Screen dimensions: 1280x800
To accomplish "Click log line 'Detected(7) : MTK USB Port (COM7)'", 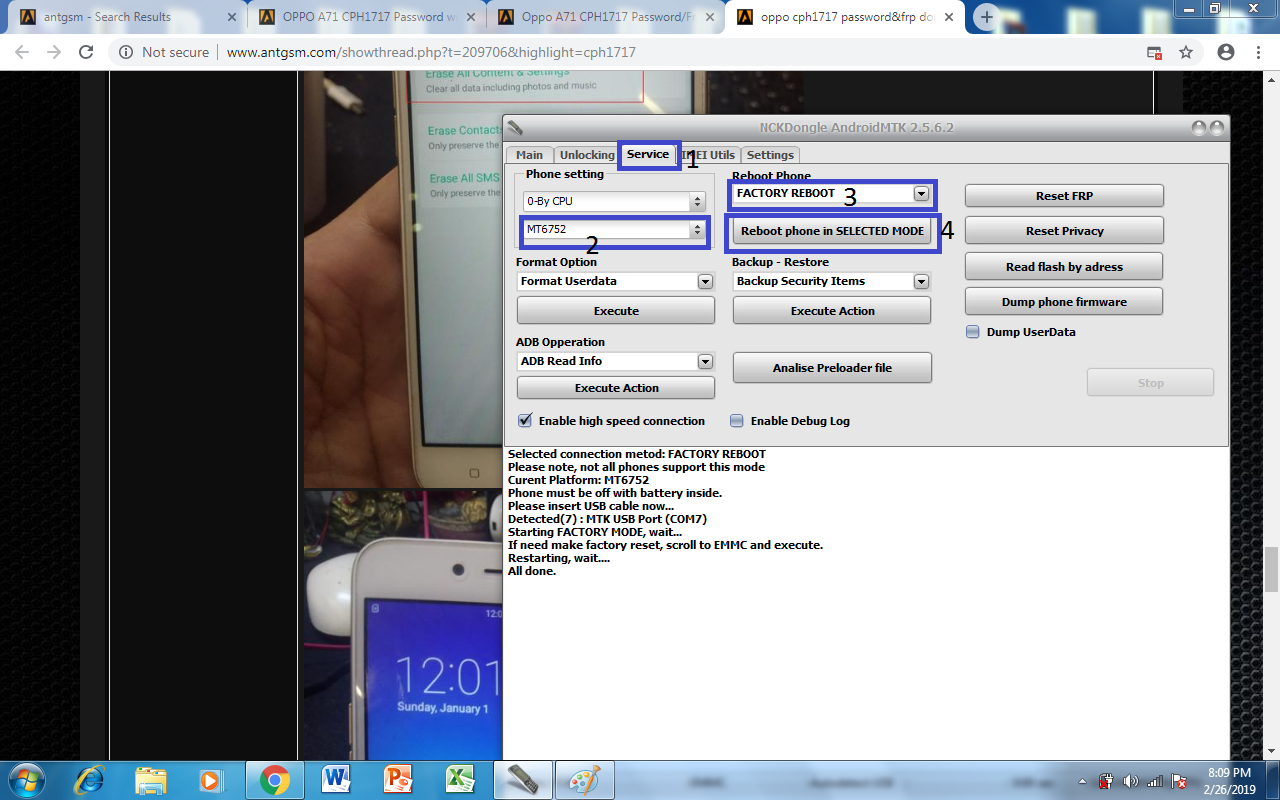I will [607, 519].
